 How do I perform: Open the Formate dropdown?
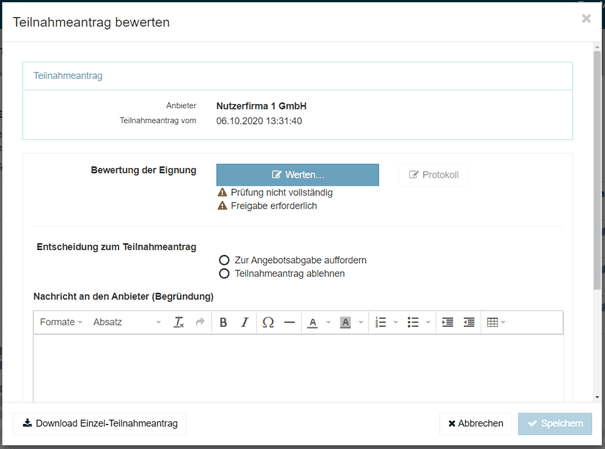tap(61, 323)
